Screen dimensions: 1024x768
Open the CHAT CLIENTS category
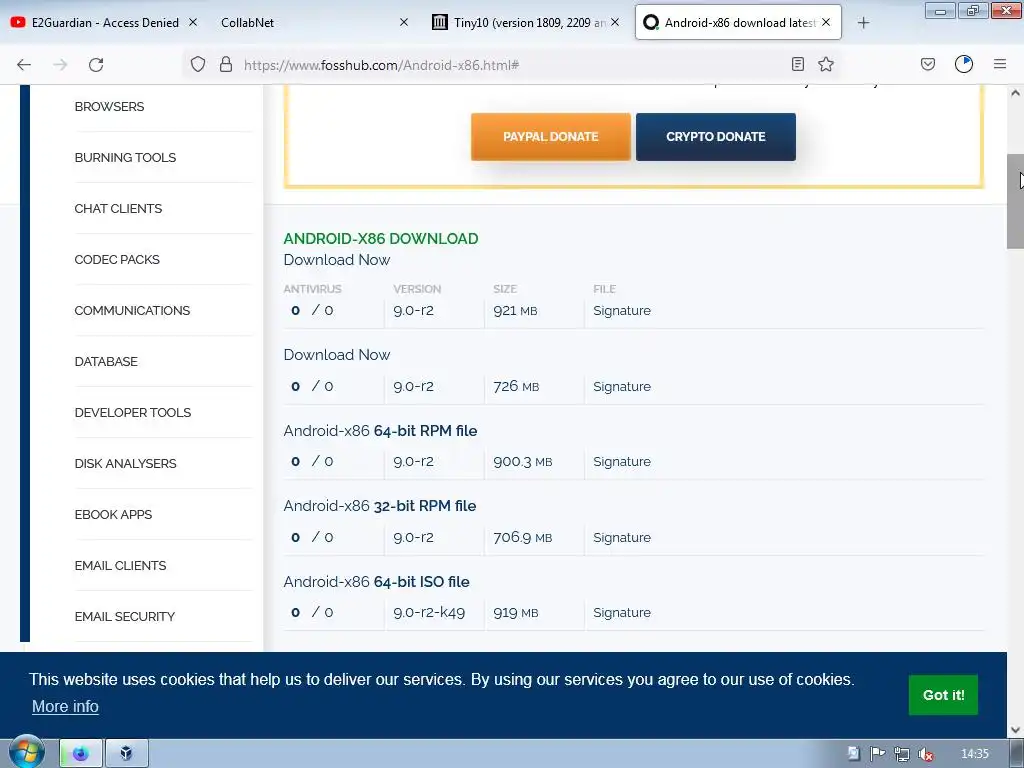click(x=118, y=208)
